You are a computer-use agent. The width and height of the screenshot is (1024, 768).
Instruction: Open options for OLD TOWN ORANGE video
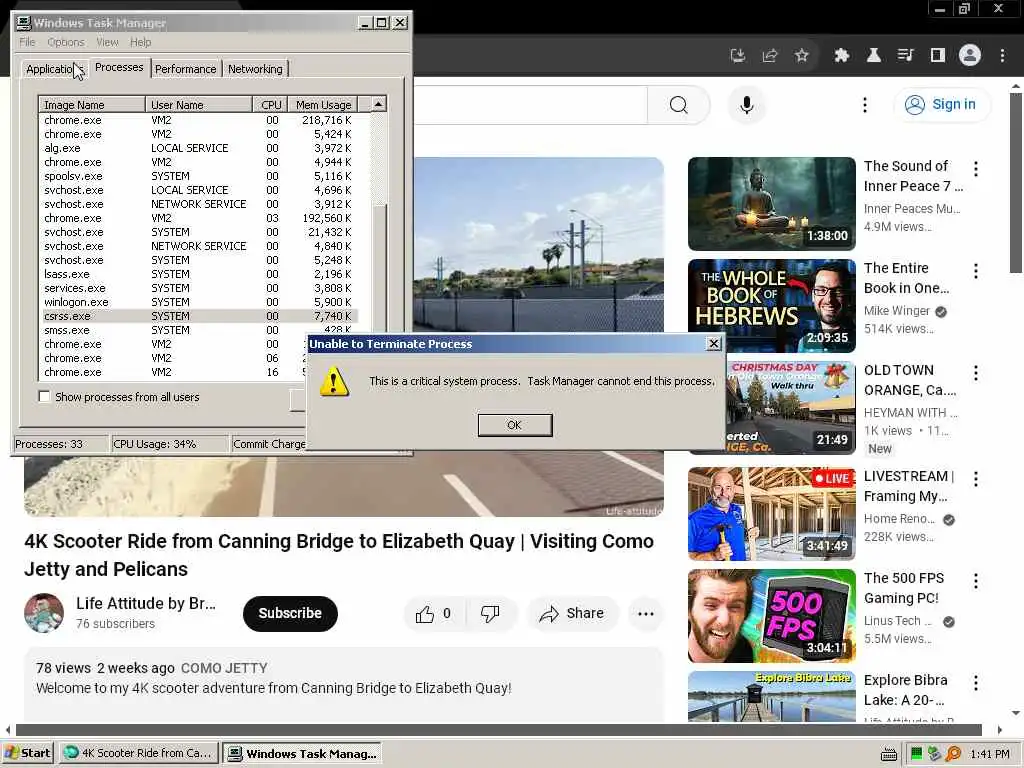point(976,373)
